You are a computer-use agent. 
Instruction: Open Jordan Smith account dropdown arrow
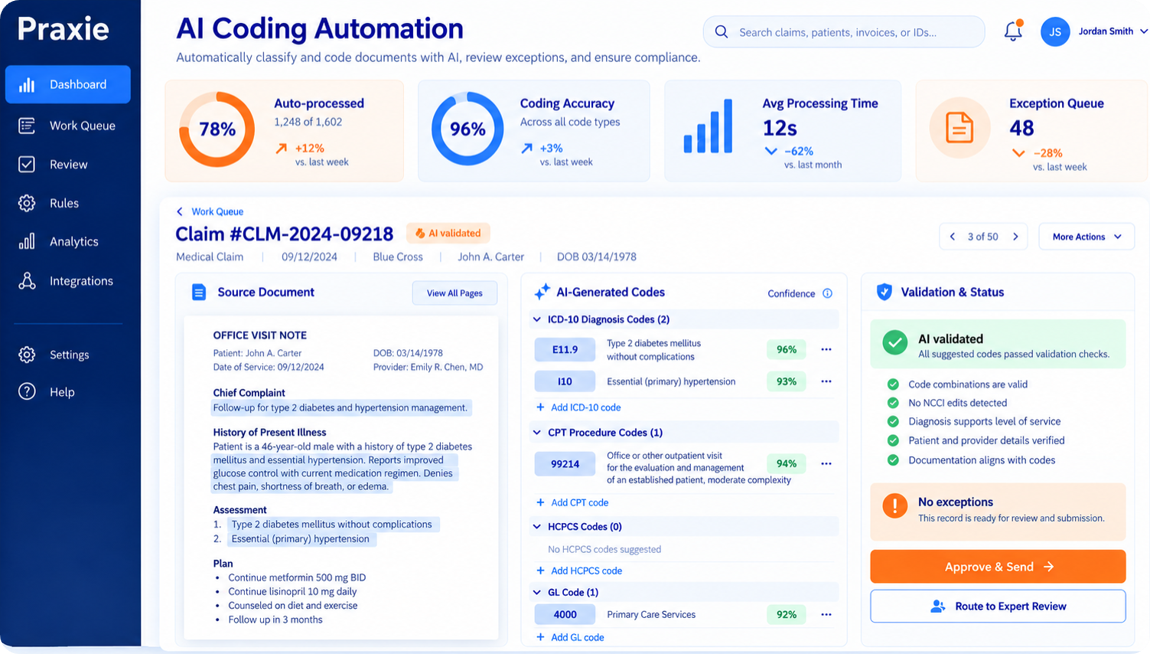point(1143,32)
